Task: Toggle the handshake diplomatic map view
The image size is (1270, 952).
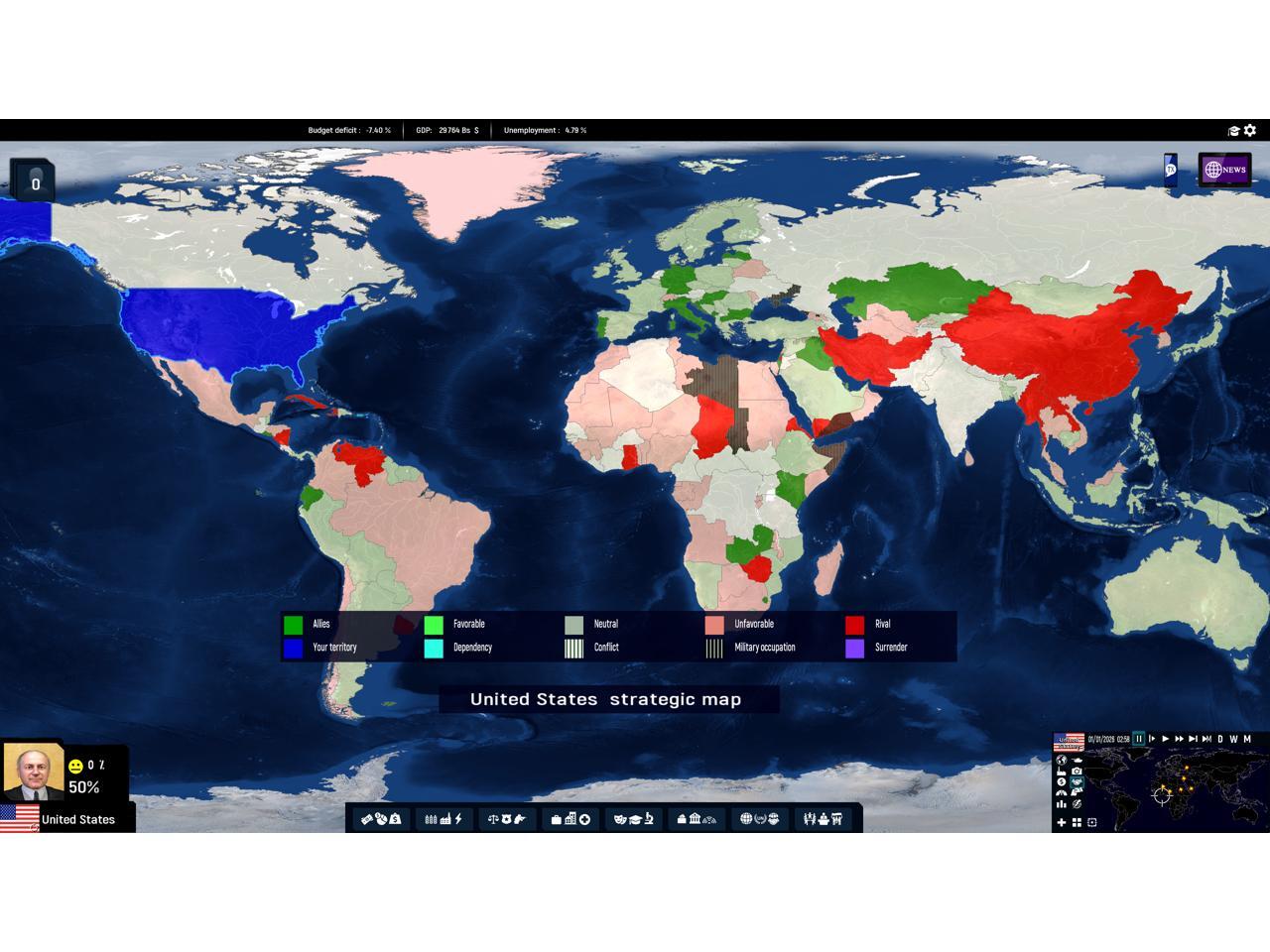Action: 1078,782
